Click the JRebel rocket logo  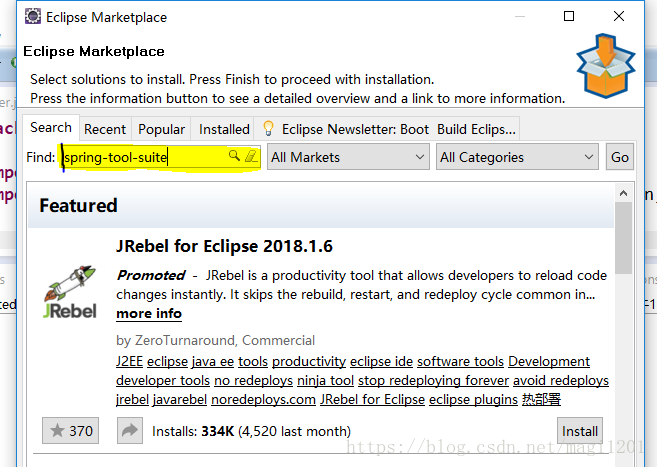click(x=70, y=292)
